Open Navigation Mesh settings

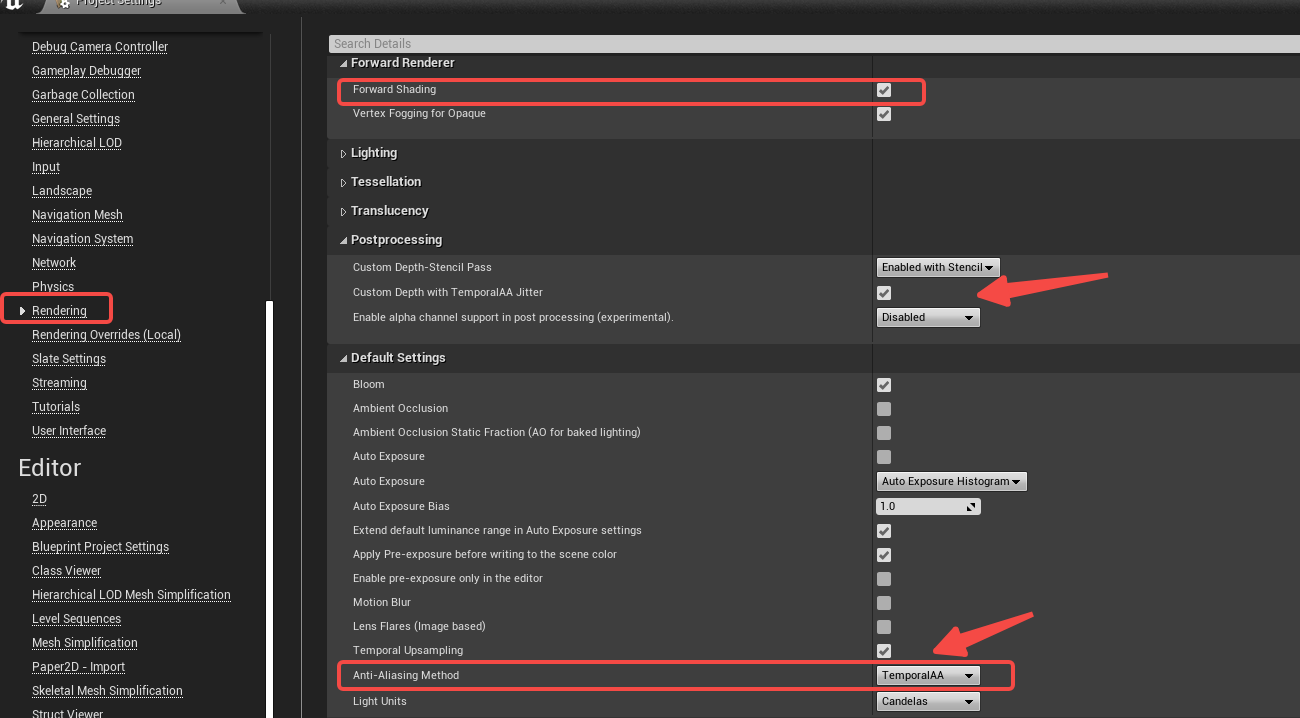tap(77, 215)
